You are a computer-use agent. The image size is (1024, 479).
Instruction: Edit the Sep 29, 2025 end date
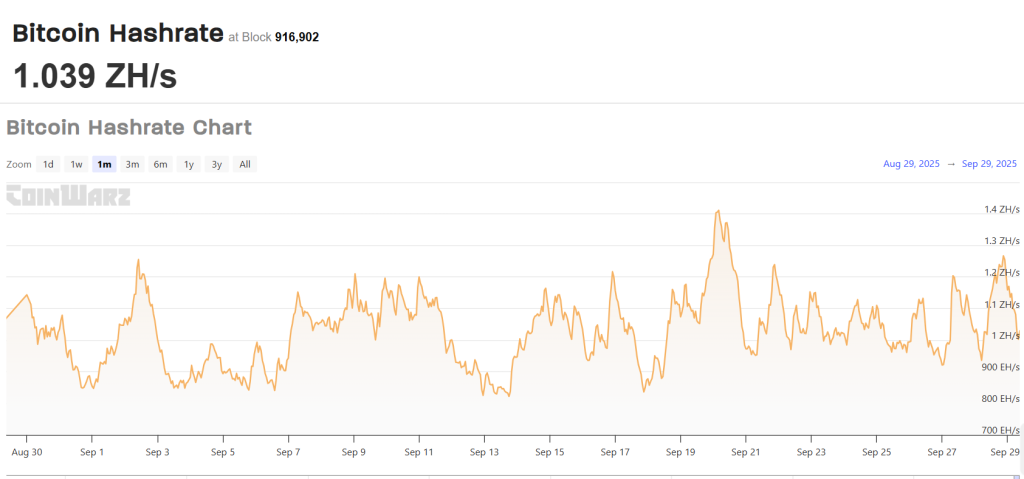tap(989, 164)
